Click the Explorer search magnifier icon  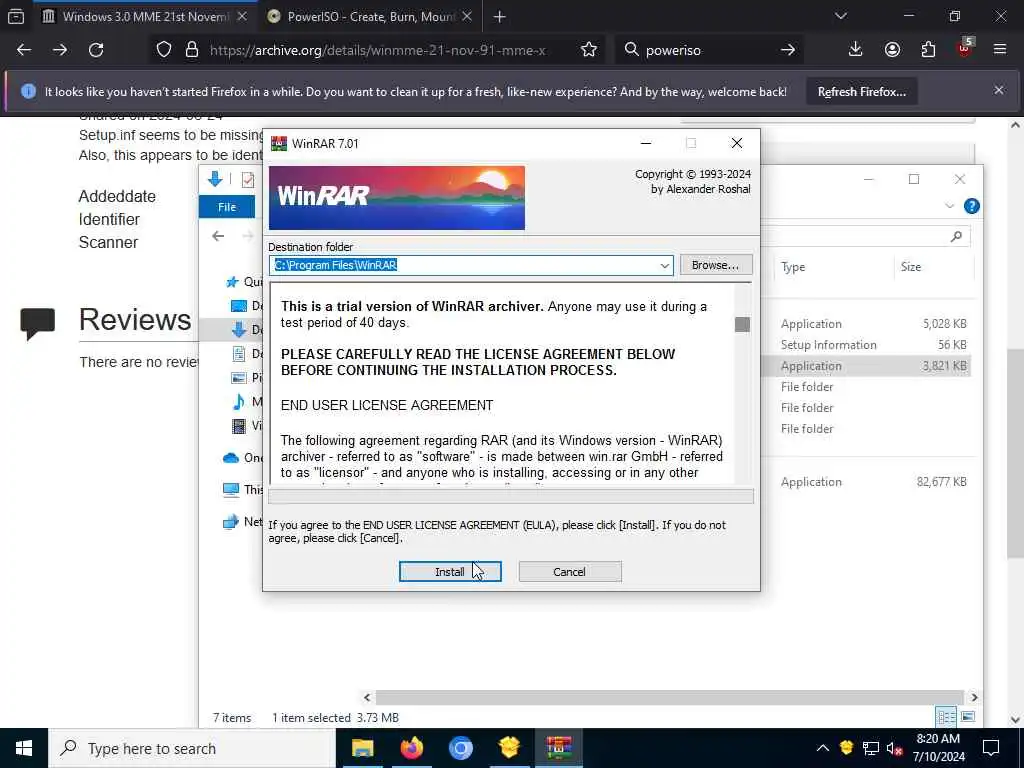956,236
